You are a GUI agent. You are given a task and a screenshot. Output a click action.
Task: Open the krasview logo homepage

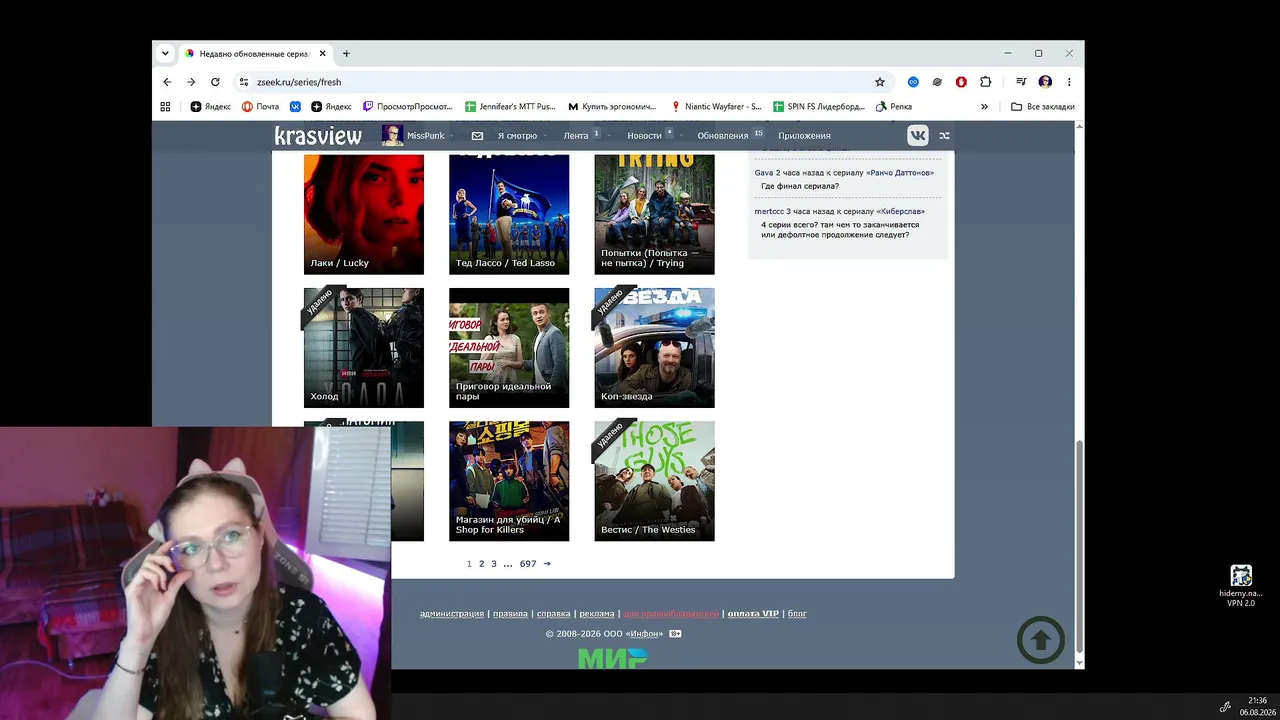(318, 136)
